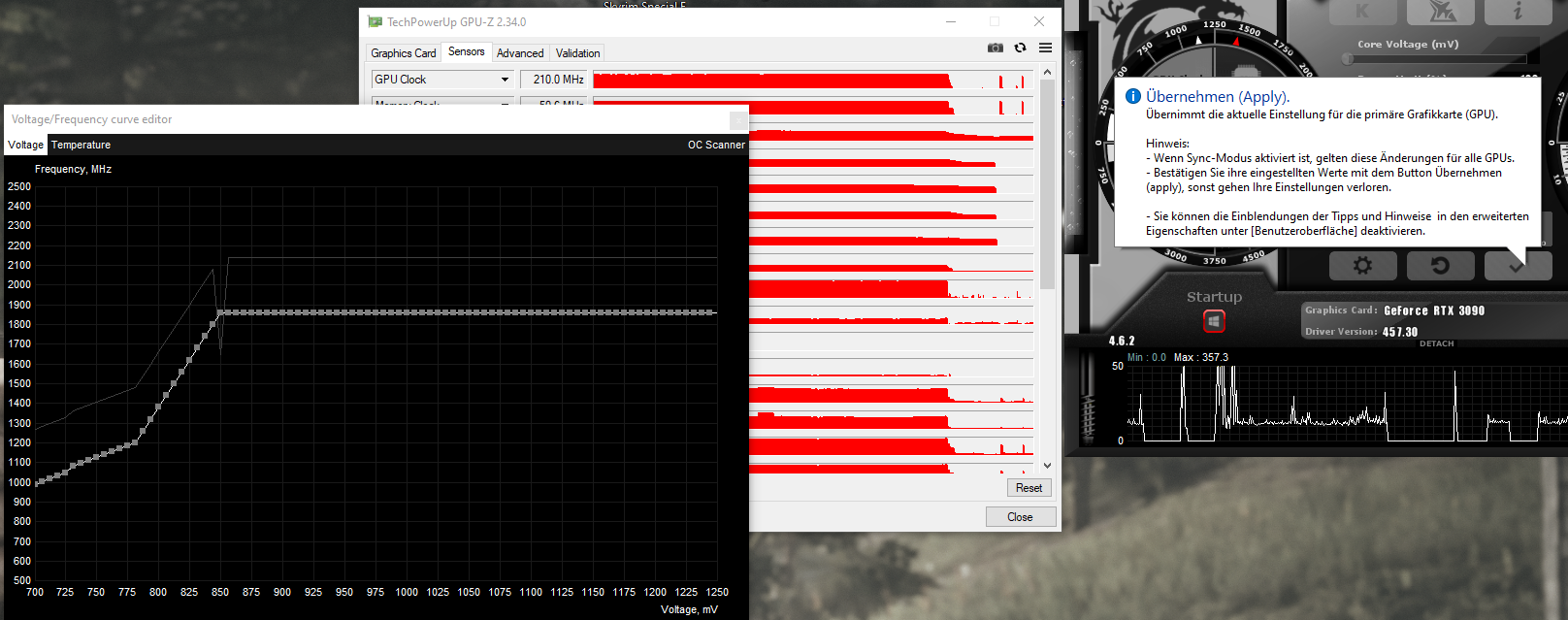Close the Voltage/Frequency curve editor window
The image size is (1568, 620).
(738, 119)
